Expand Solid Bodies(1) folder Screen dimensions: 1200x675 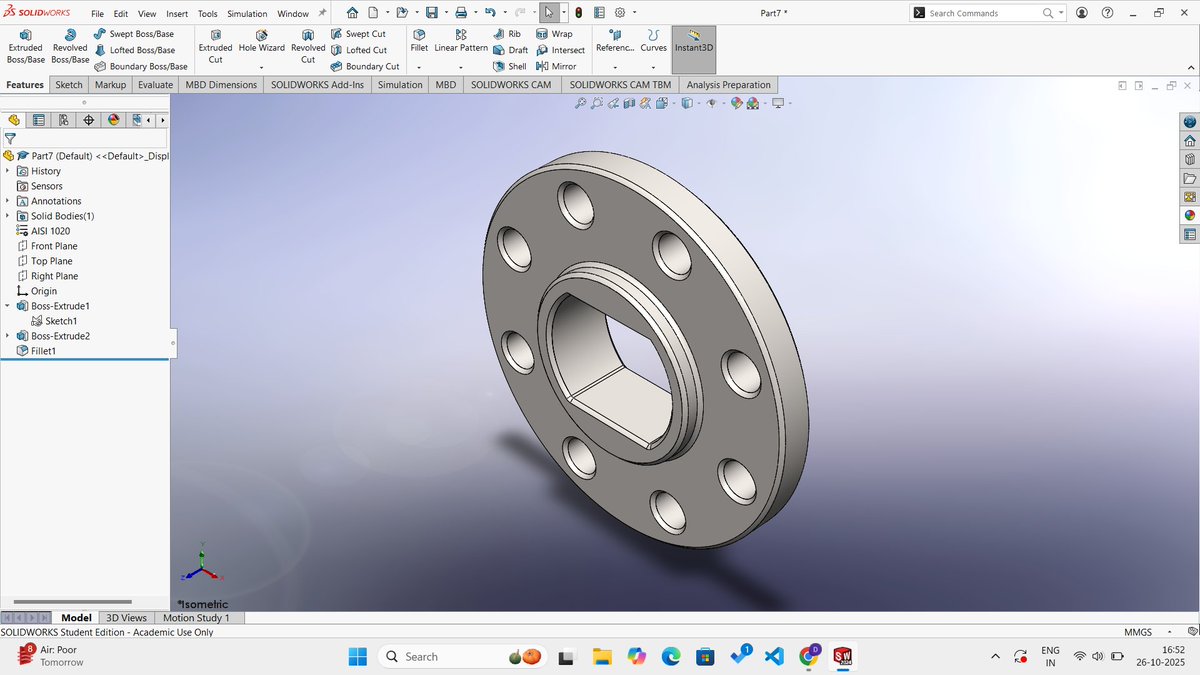[x=7, y=216]
